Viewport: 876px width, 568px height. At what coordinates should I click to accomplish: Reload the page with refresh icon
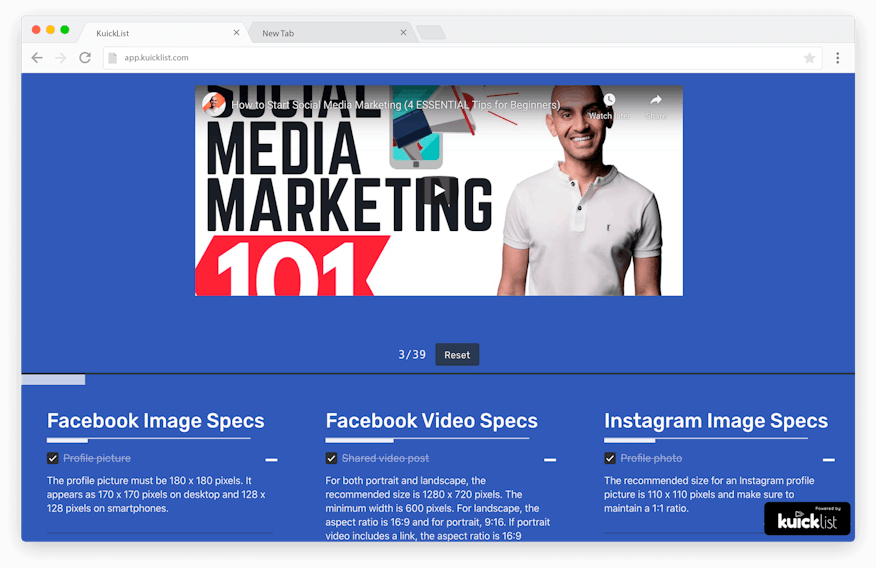(x=85, y=58)
